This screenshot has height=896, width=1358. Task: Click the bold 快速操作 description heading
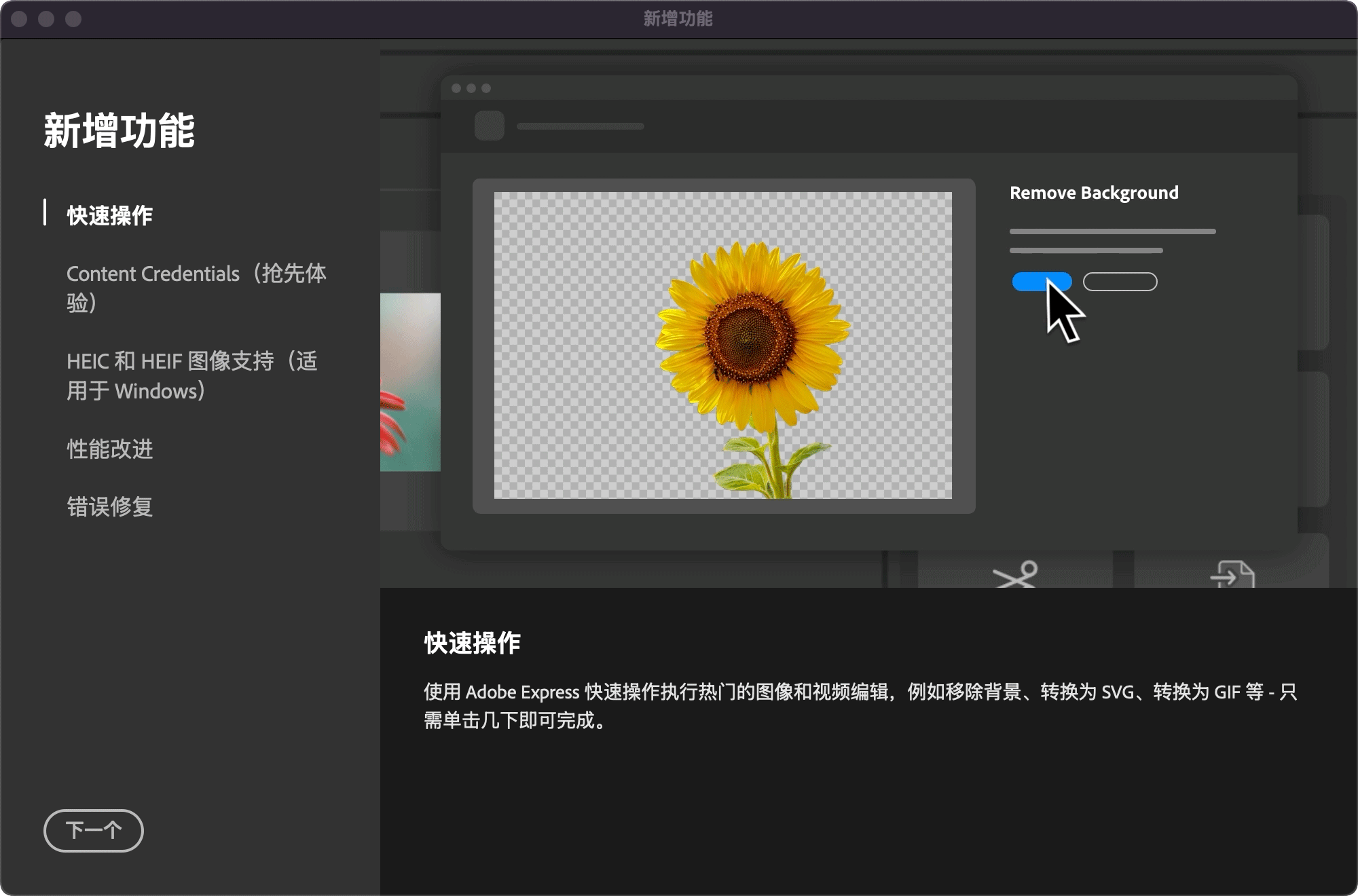[472, 643]
